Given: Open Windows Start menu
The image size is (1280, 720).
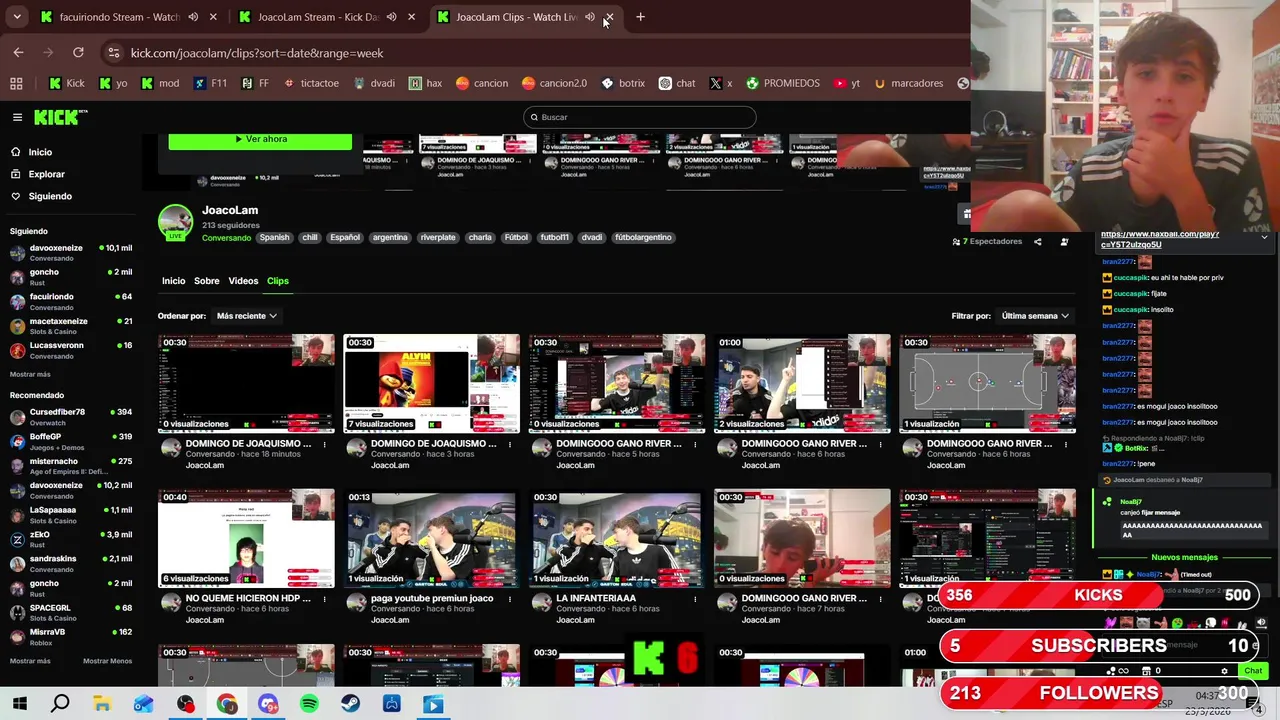Looking at the screenshot, I should click(x=19, y=704).
